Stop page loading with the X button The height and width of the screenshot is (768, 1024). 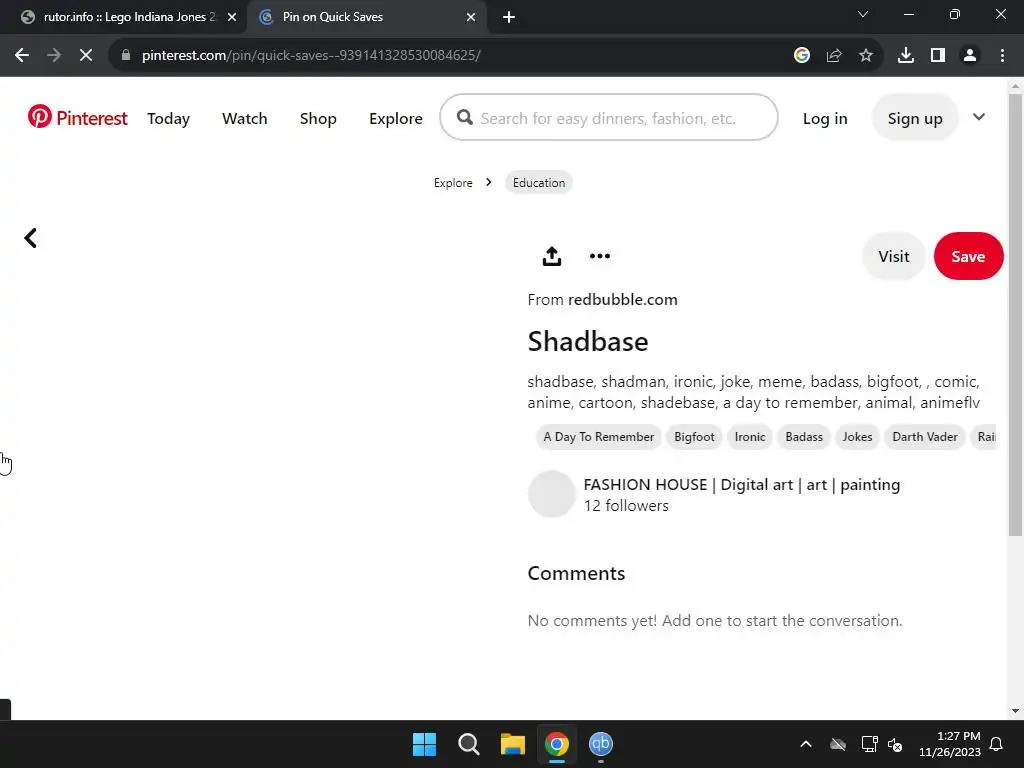(86, 56)
